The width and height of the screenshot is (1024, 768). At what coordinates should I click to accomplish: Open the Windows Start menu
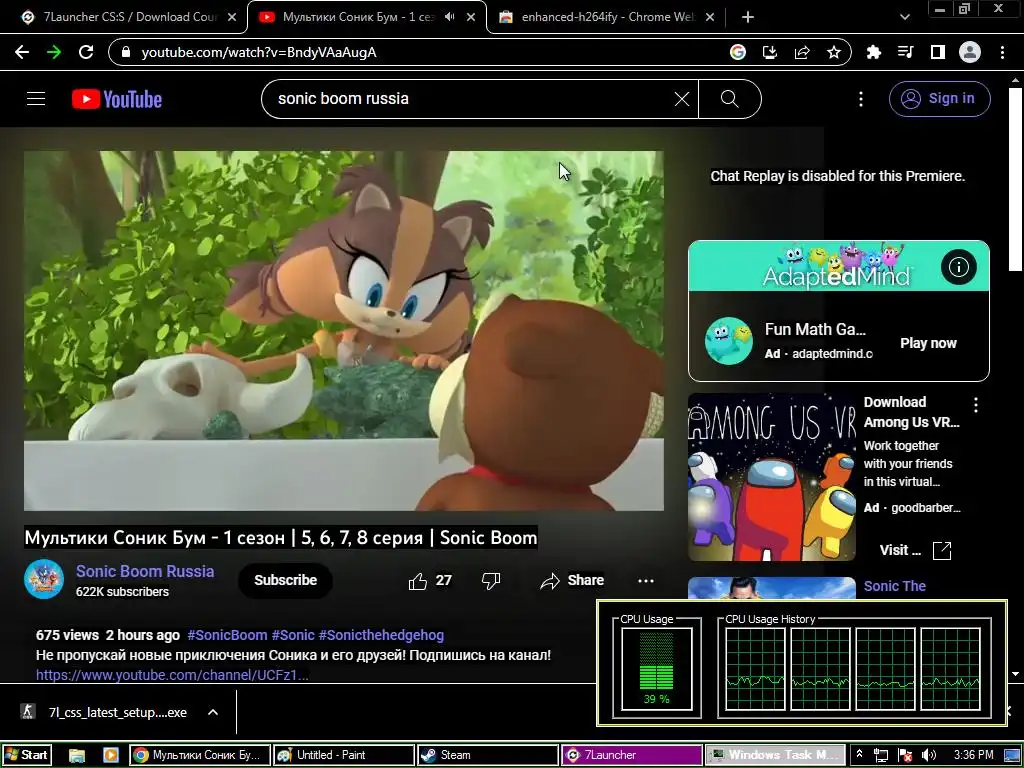coord(26,755)
